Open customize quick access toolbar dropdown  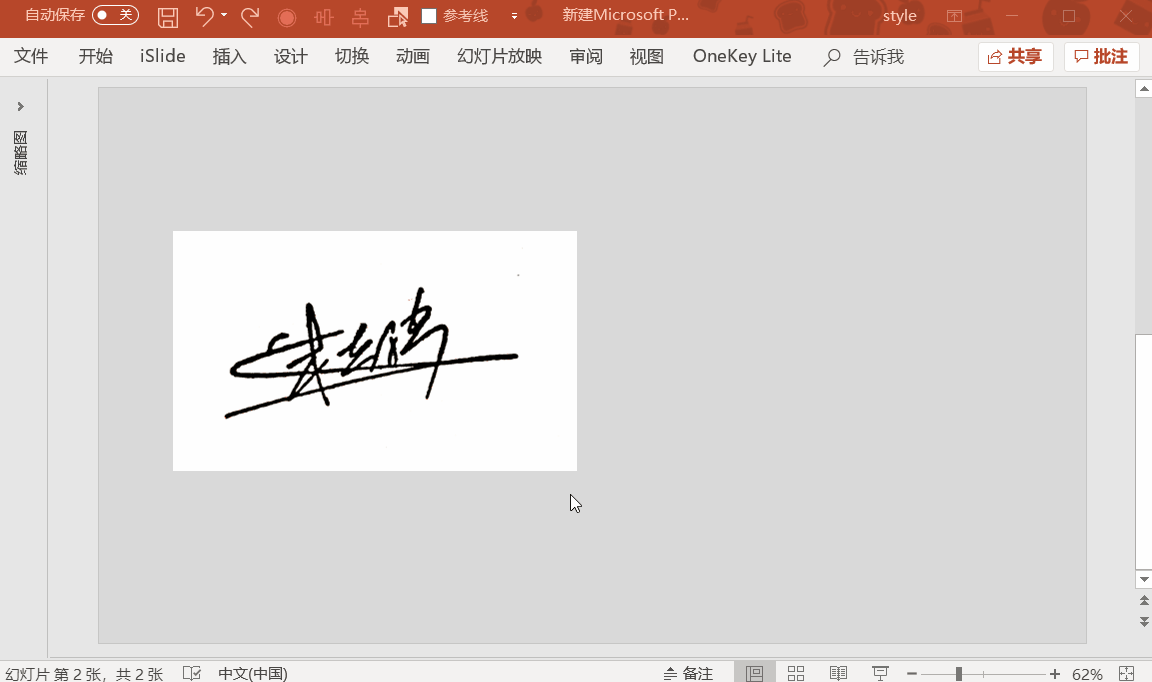click(x=514, y=16)
